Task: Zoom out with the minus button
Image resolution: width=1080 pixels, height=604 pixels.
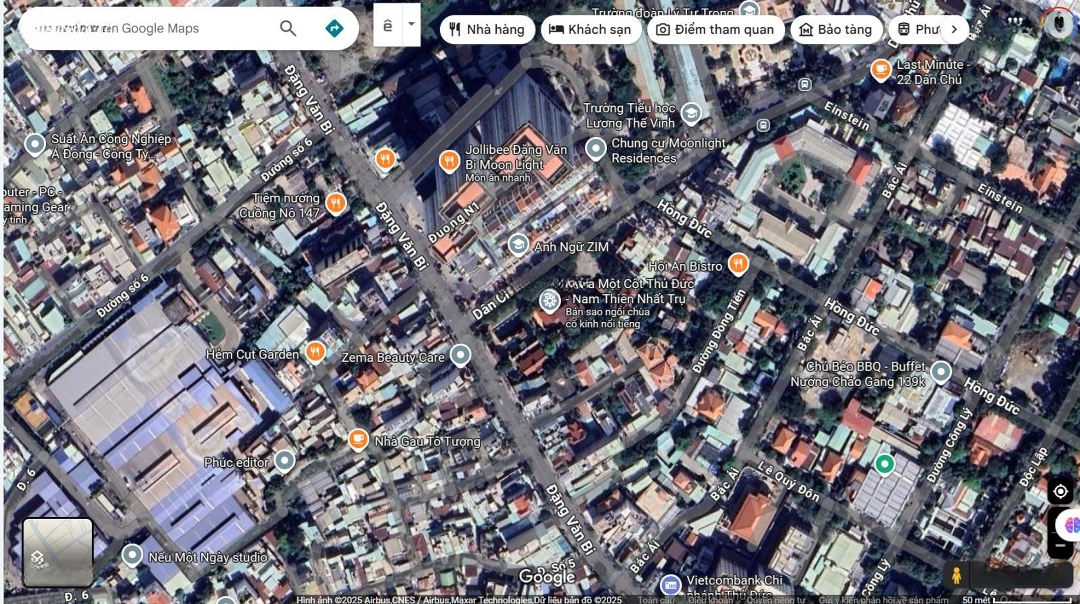Action: click(x=1060, y=545)
